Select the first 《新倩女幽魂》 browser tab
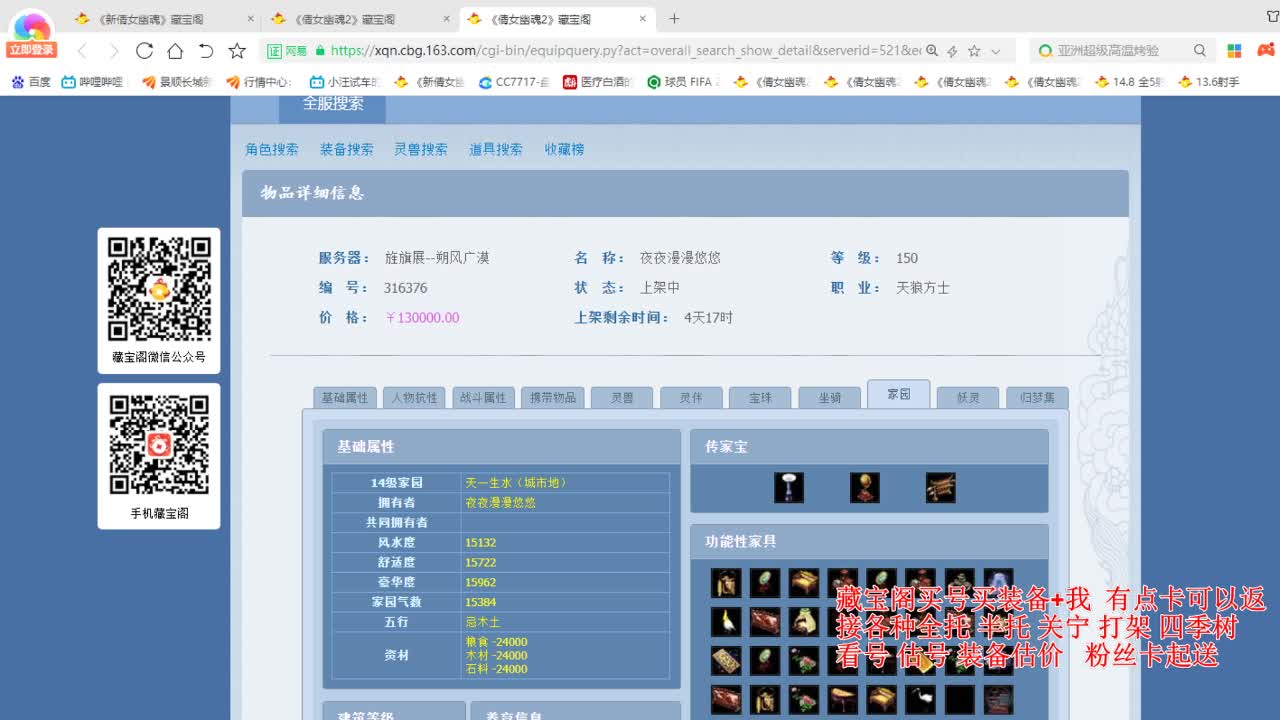The height and width of the screenshot is (720, 1280). tap(150, 17)
